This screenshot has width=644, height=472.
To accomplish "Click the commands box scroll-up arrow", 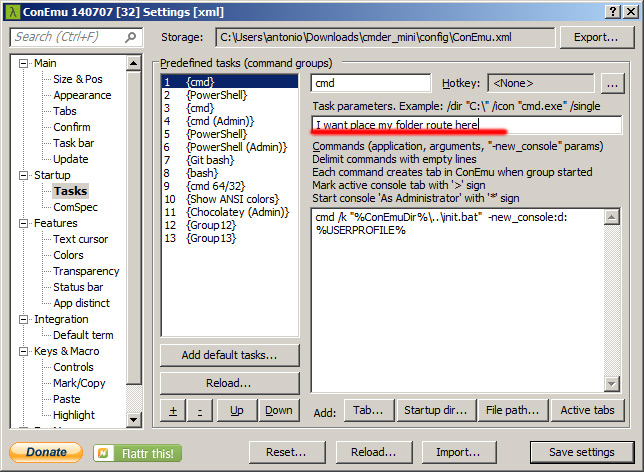I will tap(612, 217).
